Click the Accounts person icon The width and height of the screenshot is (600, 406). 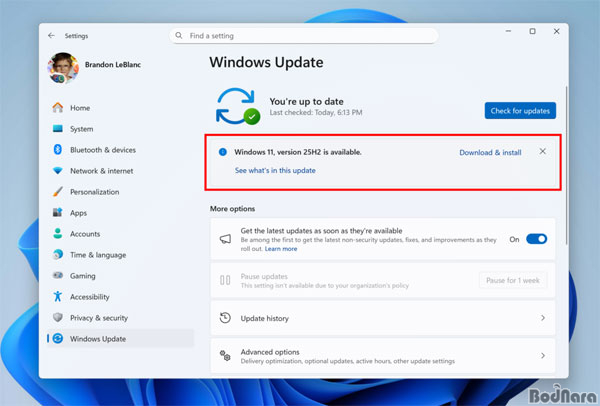tap(58, 233)
